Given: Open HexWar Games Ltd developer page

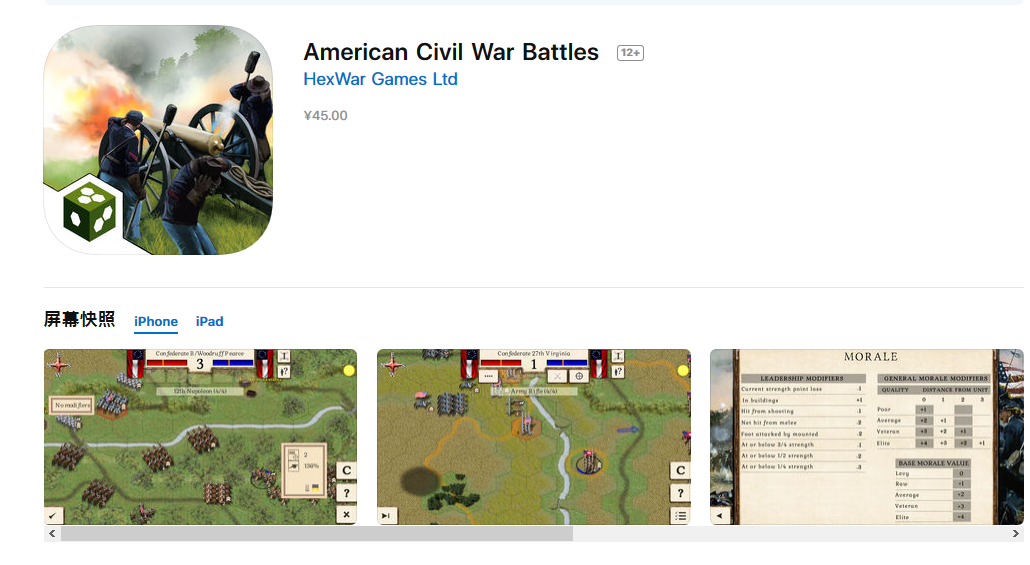Looking at the screenshot, I should [x=380, y=79].
